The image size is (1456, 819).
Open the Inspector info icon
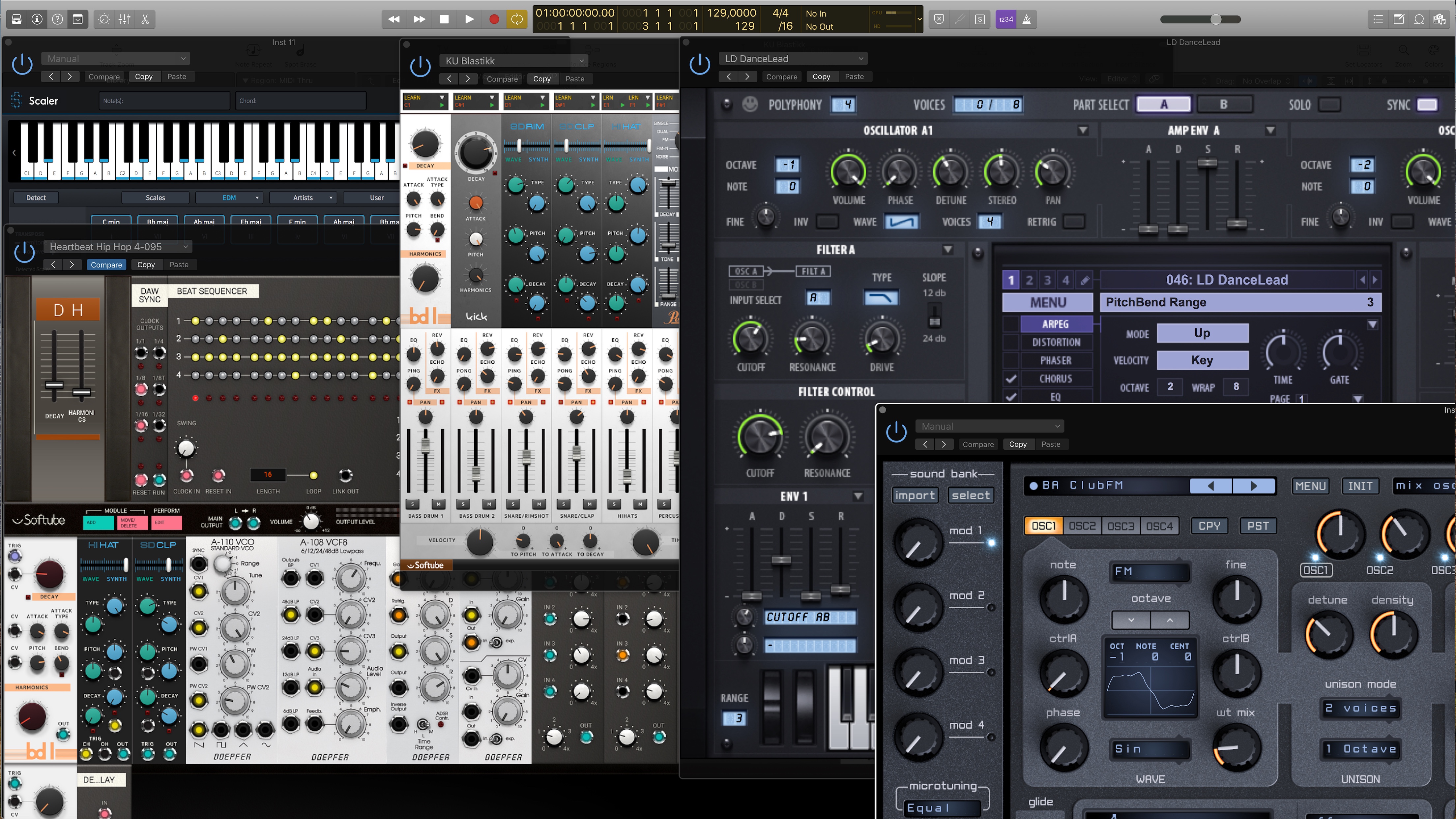(x=37, y=19)
